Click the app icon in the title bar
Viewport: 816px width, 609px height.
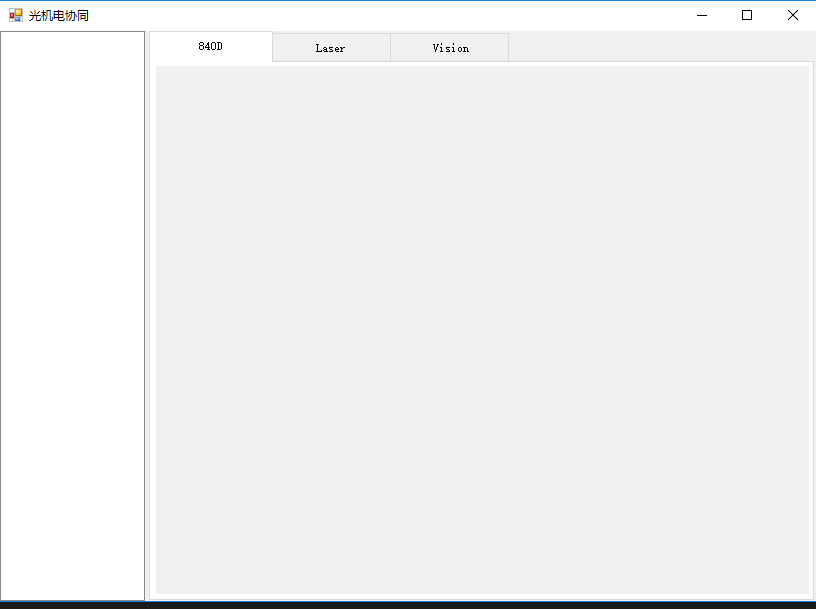(16, 15)
